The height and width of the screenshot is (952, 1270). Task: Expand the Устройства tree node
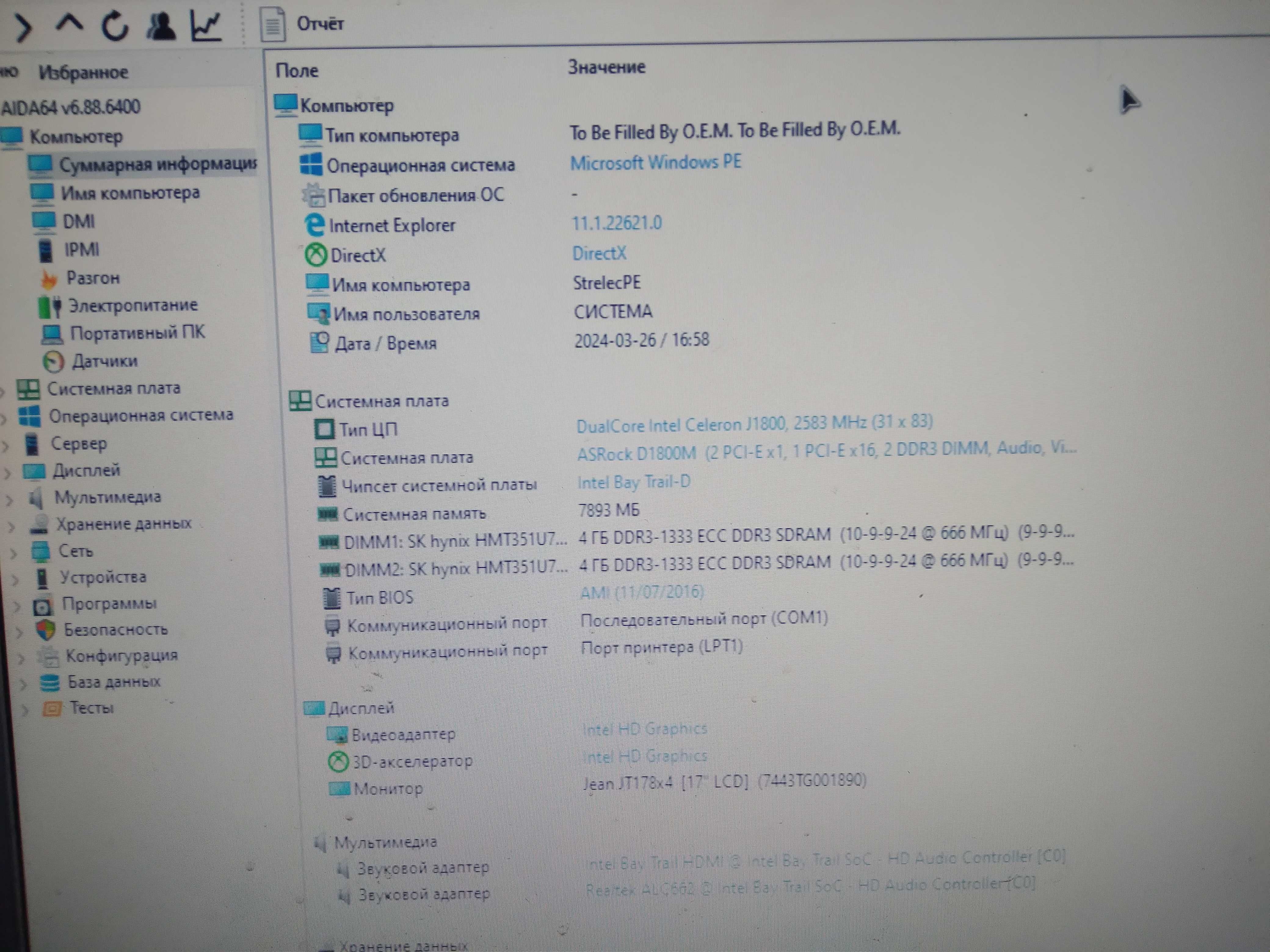16,579
